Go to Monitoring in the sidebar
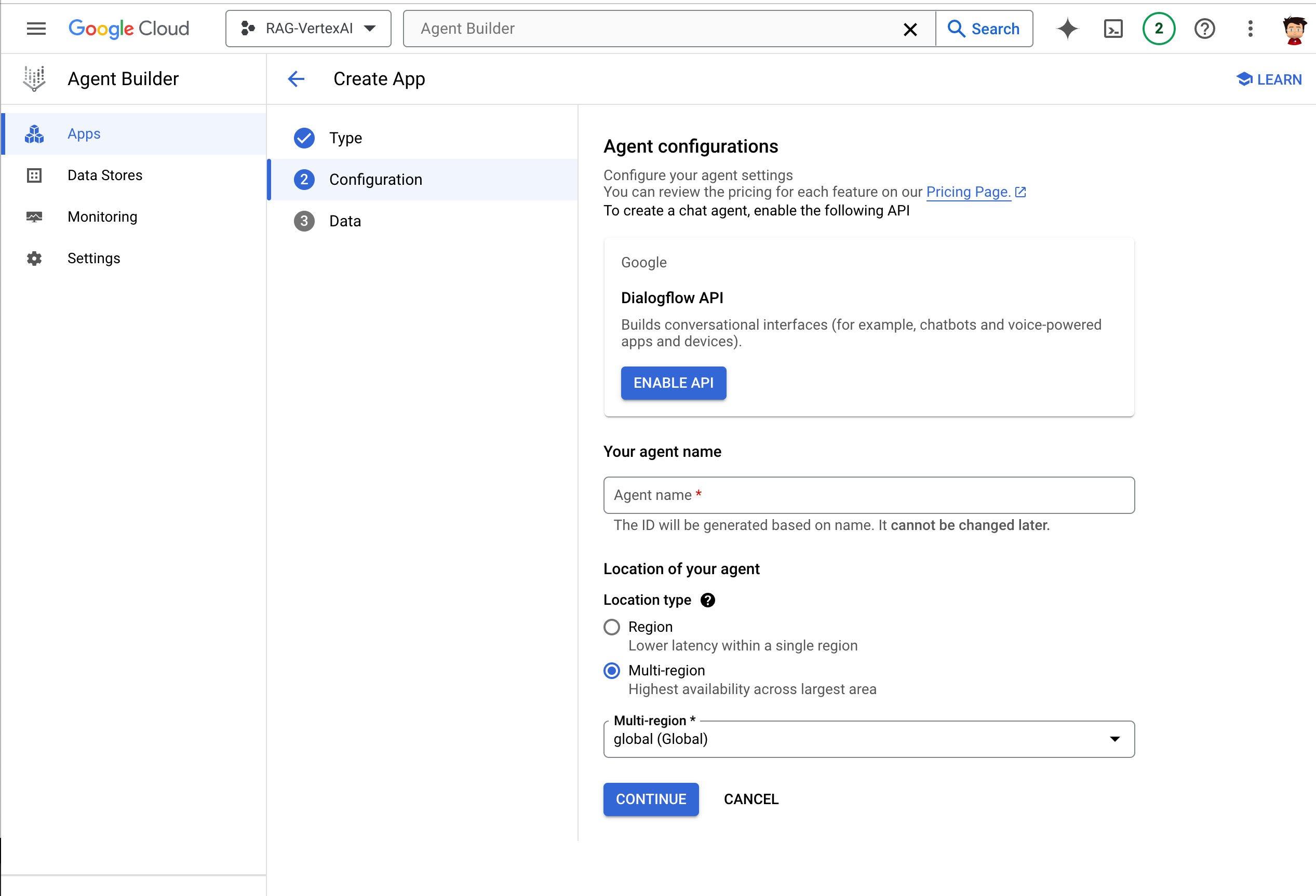Image resolution: width=1316 pixels, height=896 pixels. click(102, 217)
